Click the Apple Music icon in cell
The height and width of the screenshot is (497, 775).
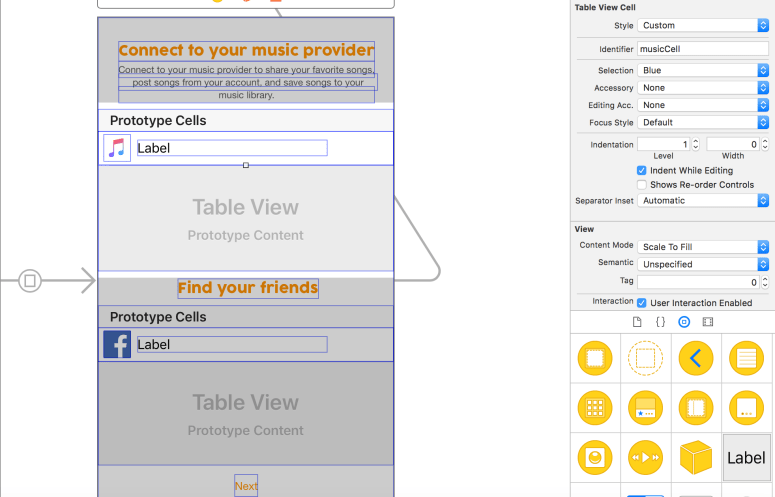point(117,148)
